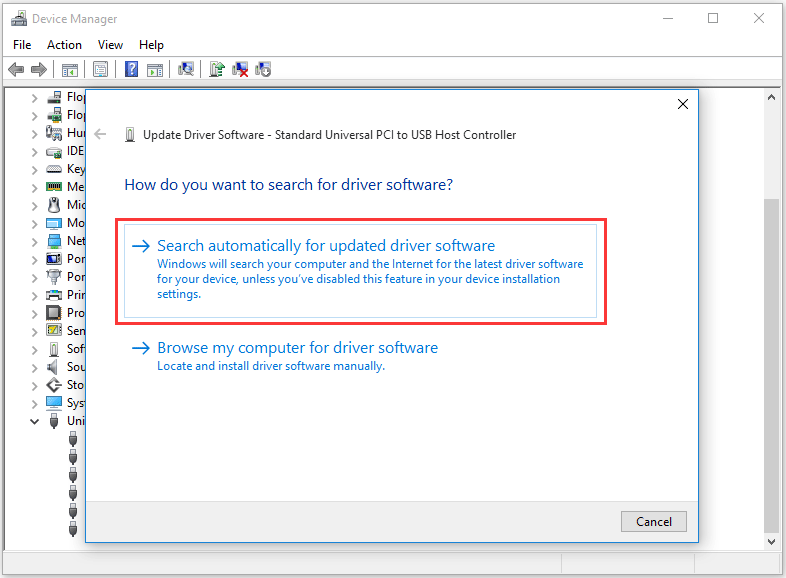Click the dialog's back arrow button
Screen dimensions: 786x578
[x=100, y=134]
